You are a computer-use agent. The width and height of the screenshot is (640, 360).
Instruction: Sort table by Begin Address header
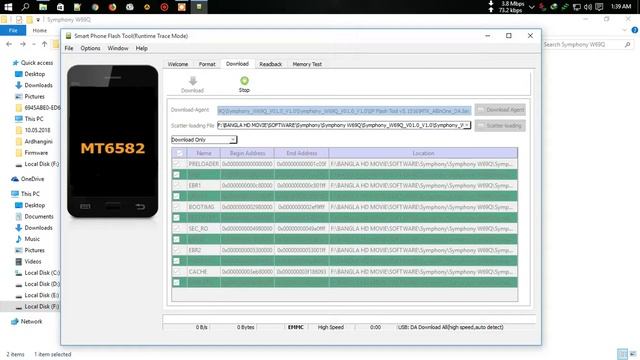[247, 153]
